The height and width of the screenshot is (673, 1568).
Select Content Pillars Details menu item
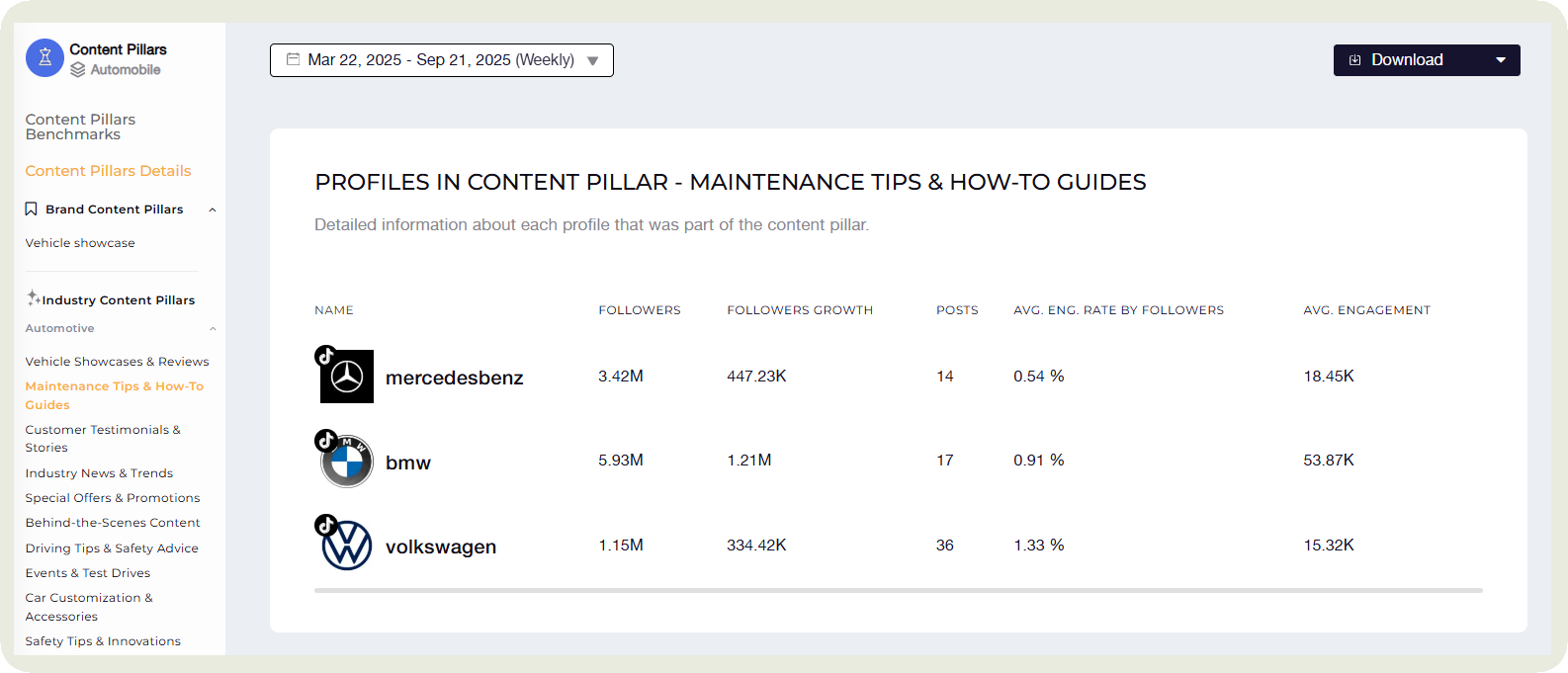pyautogui.click(x=108, y=171)
